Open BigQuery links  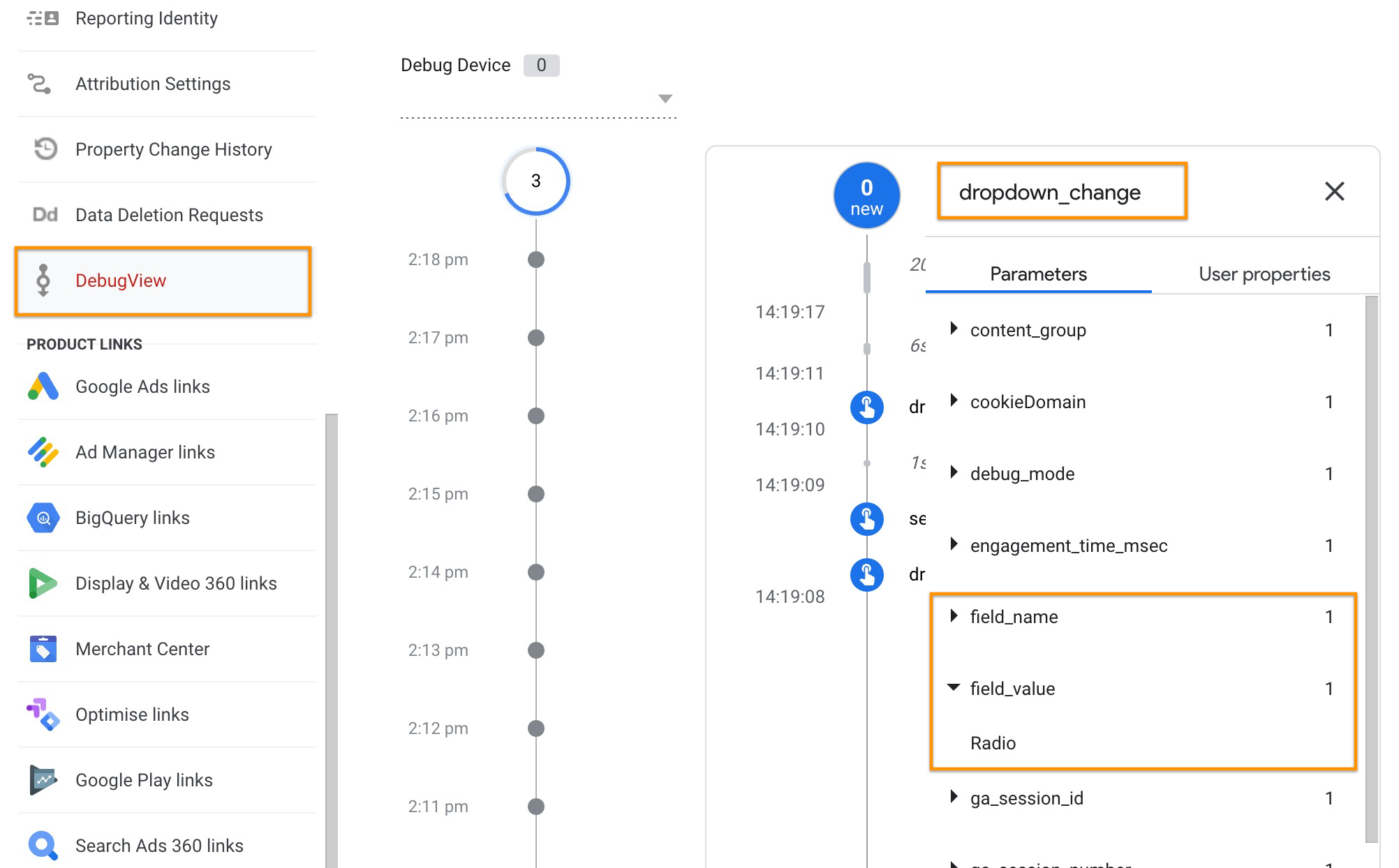click(43, 517)
